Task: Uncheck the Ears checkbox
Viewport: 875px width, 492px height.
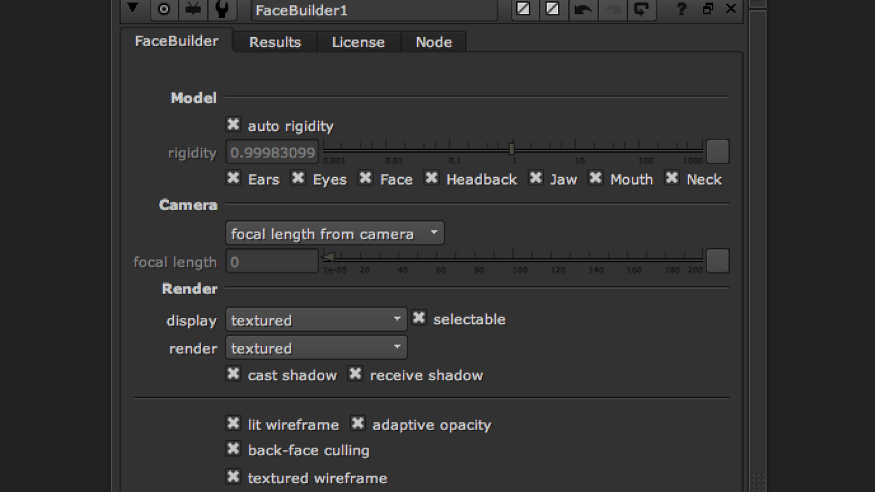Action: (233, 178)
